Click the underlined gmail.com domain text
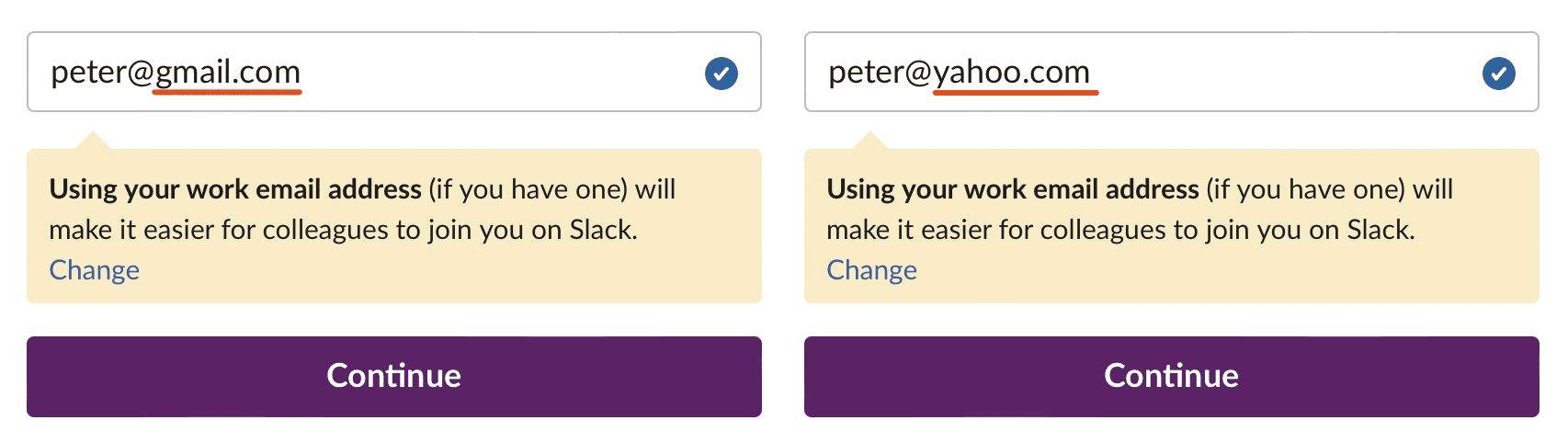The width and height of the screenshot is (1568, 443). 228,72
